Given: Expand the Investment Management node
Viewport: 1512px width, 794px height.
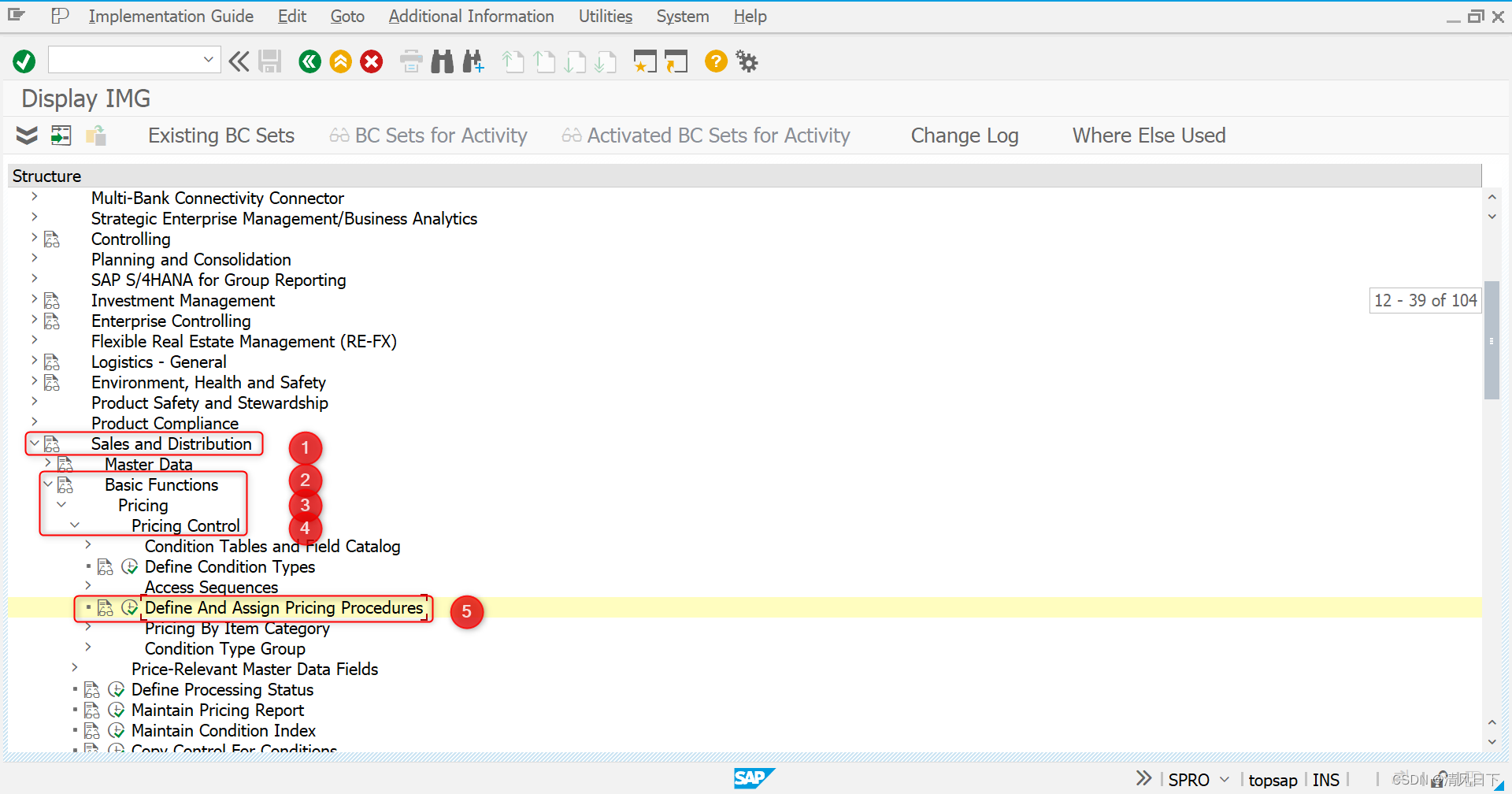Looking at the screenshot, I should pyautogui.click(x=35, y=299).
